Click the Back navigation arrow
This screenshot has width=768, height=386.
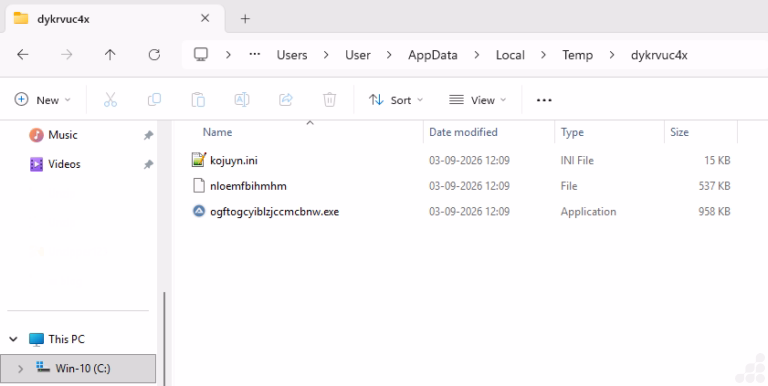[x=23, y=55]
